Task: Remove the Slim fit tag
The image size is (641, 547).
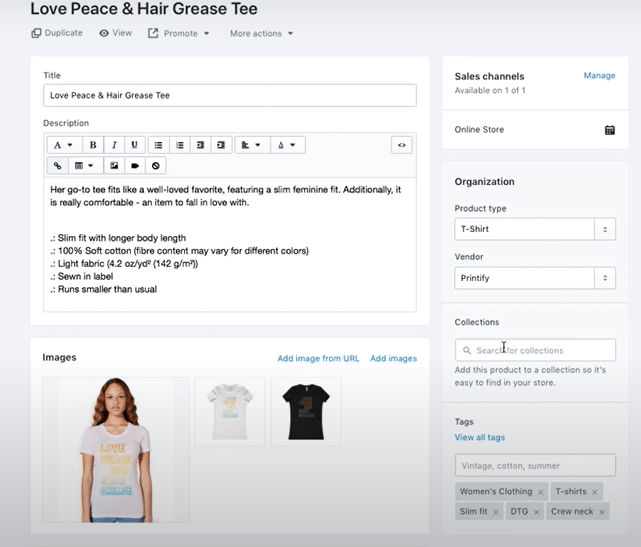Action: click(495, 512)
